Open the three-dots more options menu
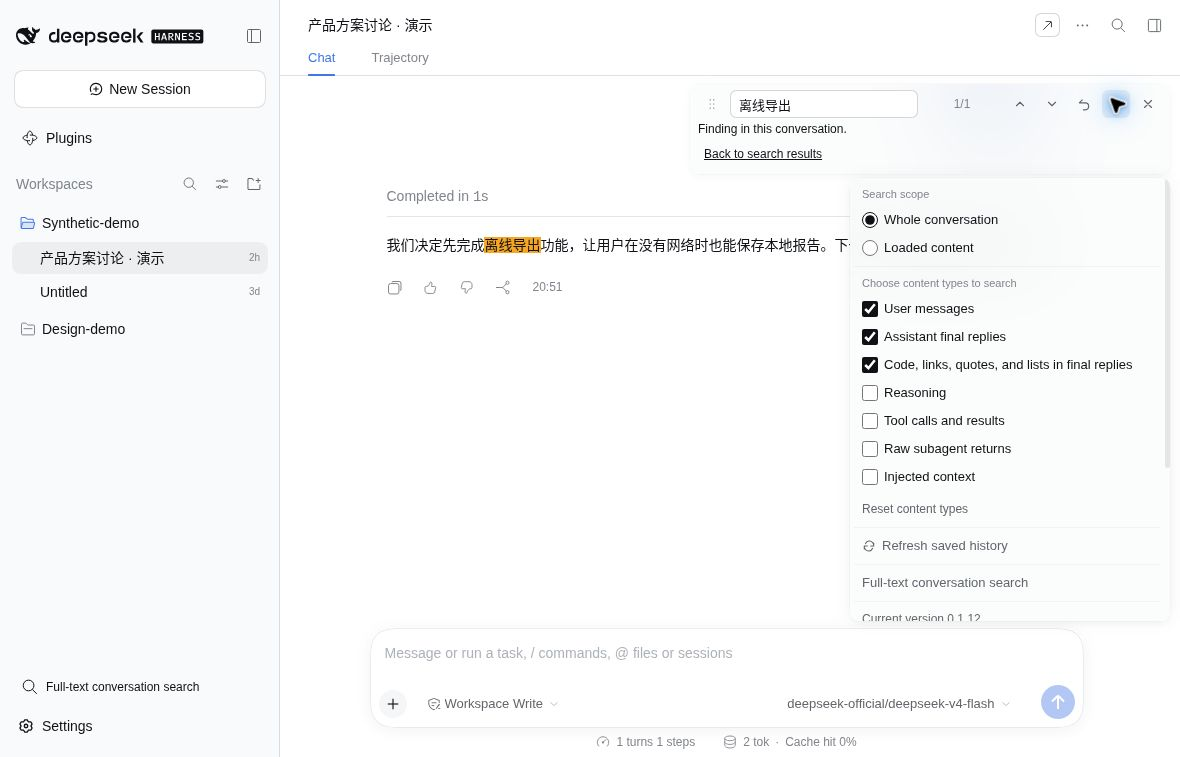 tap(1082, 25)
